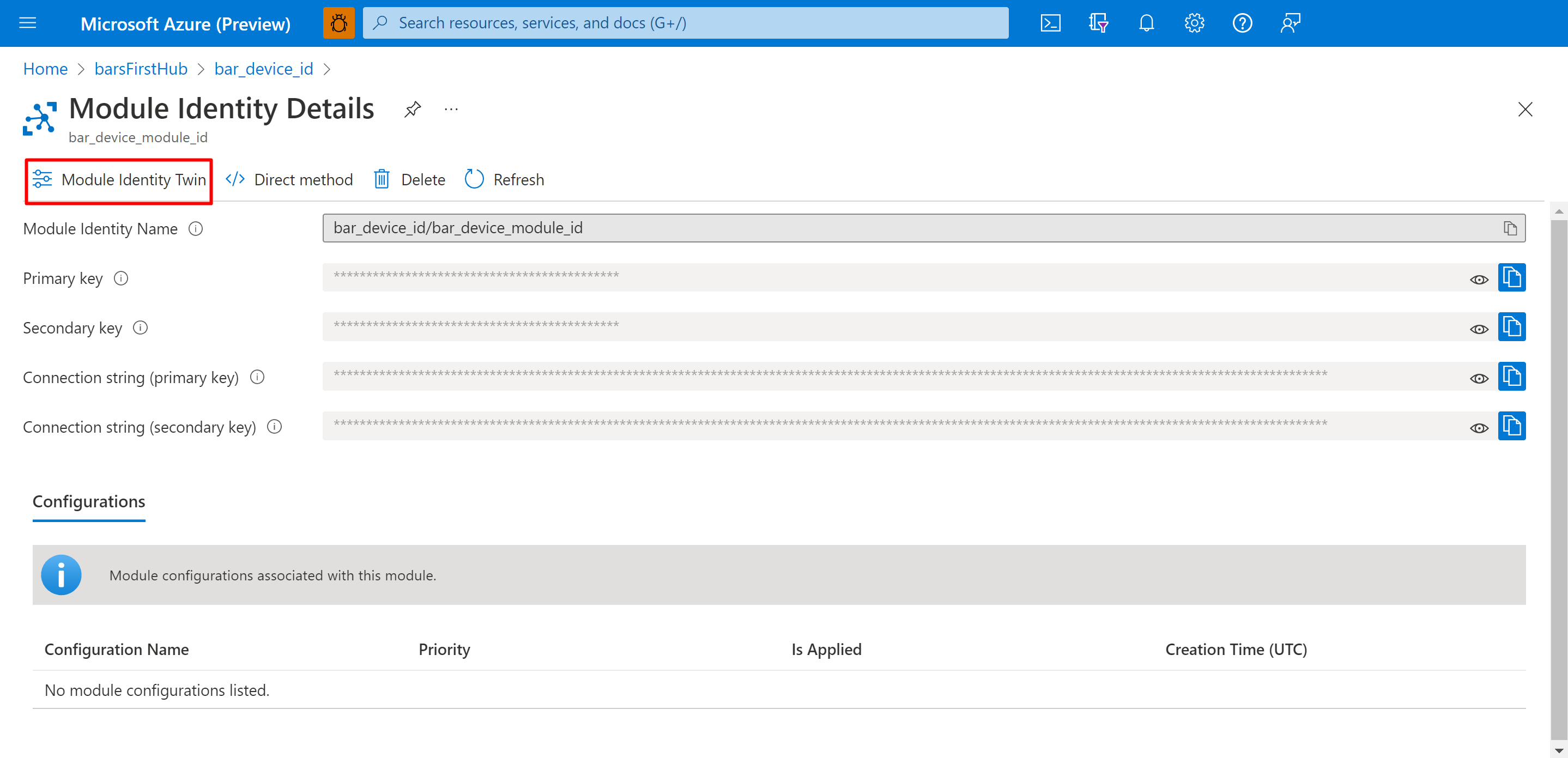Open the Azure settings gear menu
The height and width of the screenshot is (758, 1568).
tap(1193, 23)
